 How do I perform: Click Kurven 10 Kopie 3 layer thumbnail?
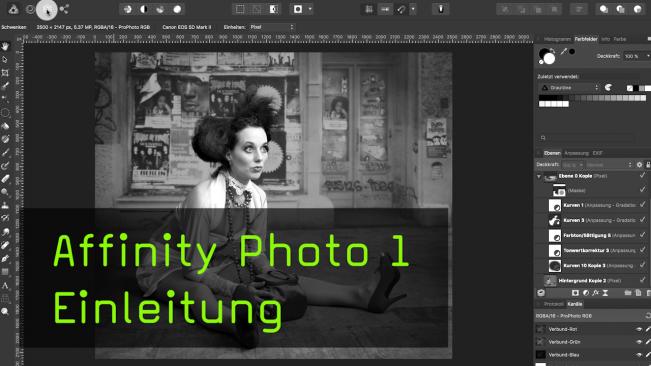tap(555, 266)
